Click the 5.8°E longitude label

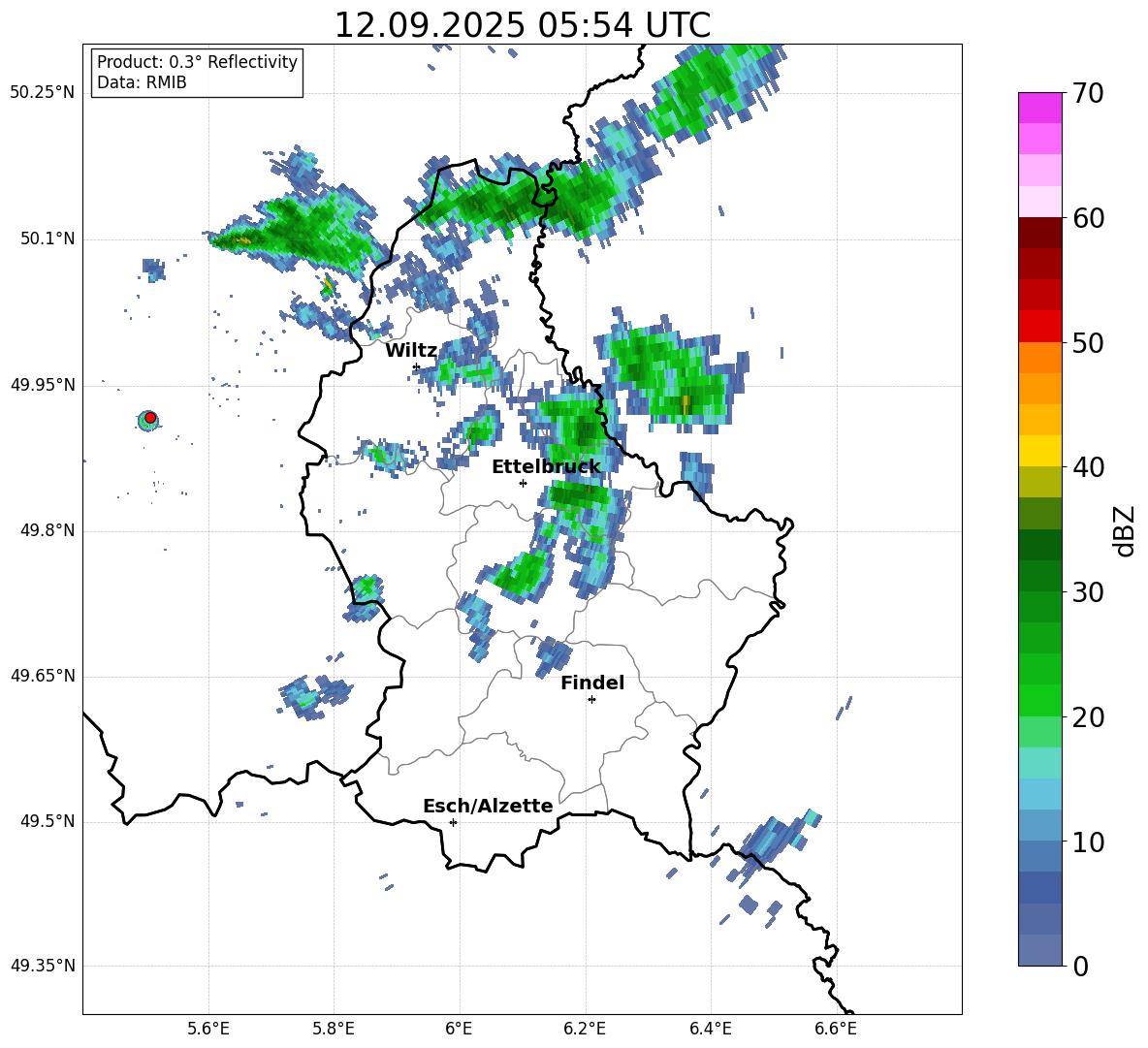pos(334,1029)
